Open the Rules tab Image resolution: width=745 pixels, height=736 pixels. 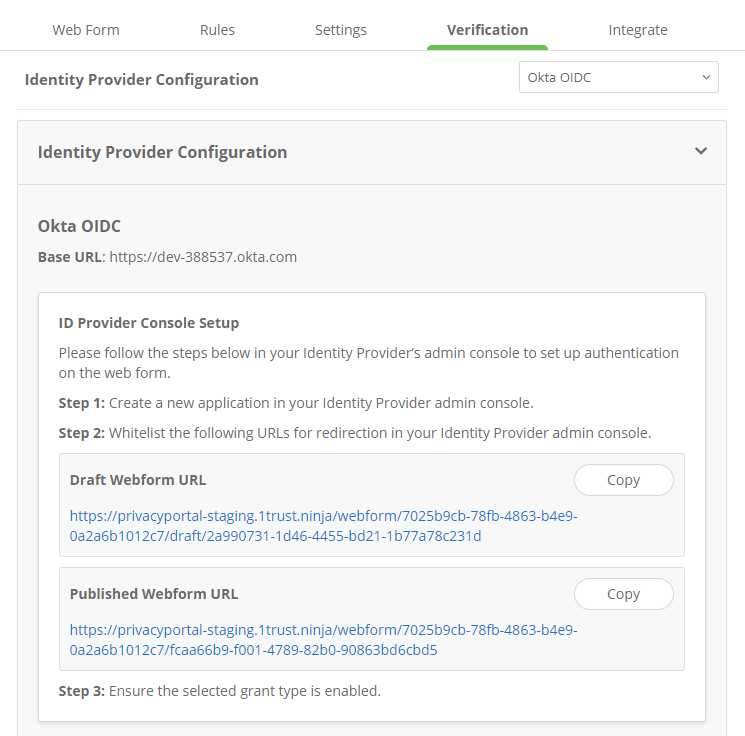(x=217, y=30)
